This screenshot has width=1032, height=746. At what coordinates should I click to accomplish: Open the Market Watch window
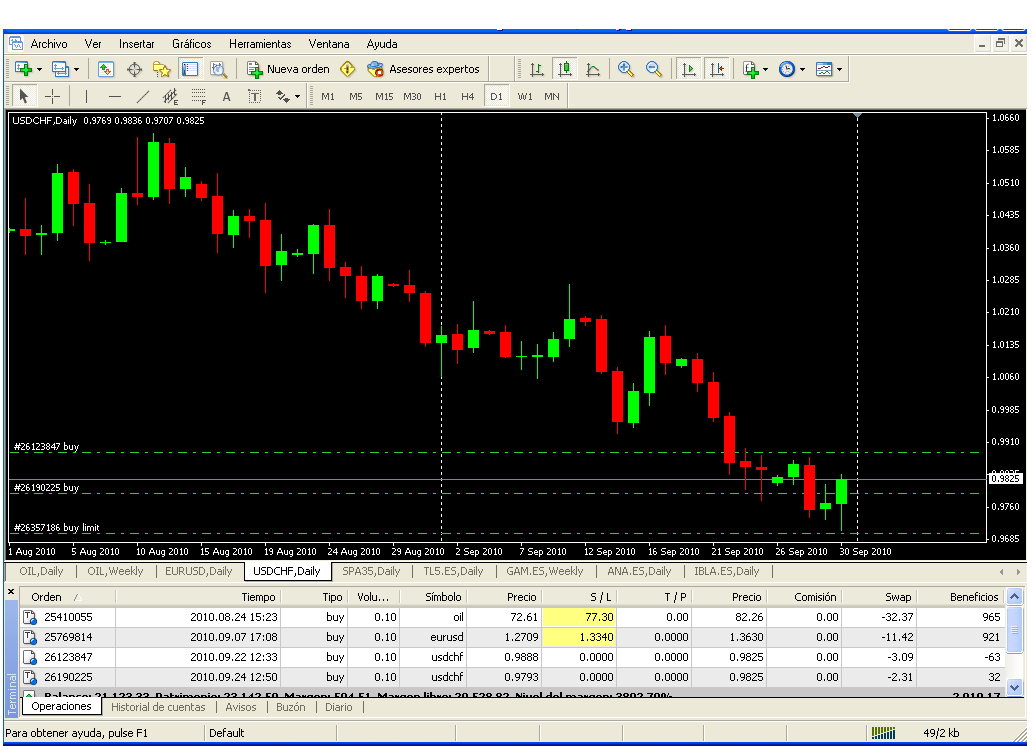[x=106, y=69]
